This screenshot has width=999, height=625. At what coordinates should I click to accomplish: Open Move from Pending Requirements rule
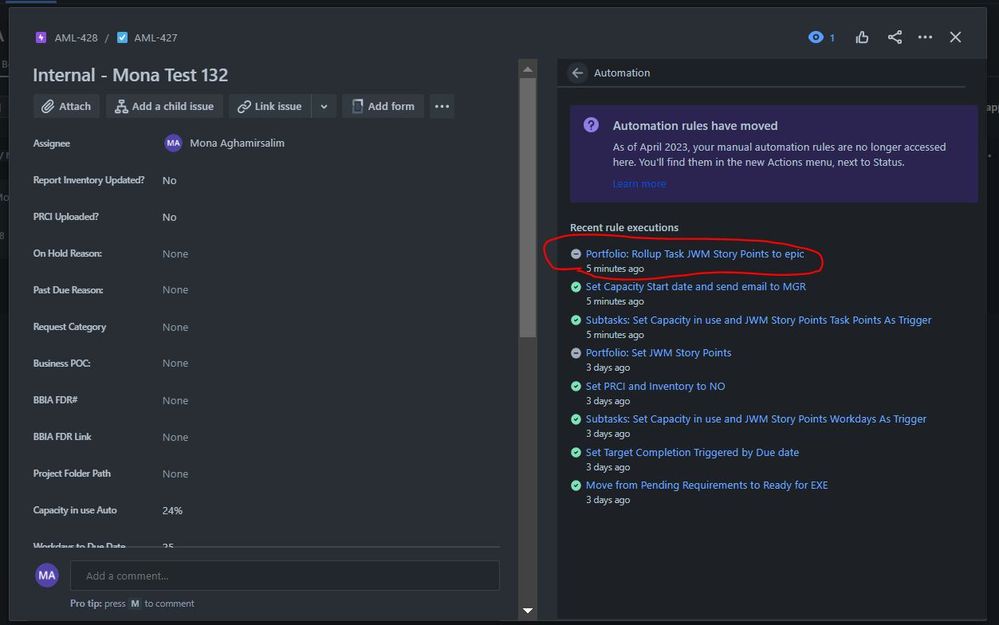coord(707,485)
